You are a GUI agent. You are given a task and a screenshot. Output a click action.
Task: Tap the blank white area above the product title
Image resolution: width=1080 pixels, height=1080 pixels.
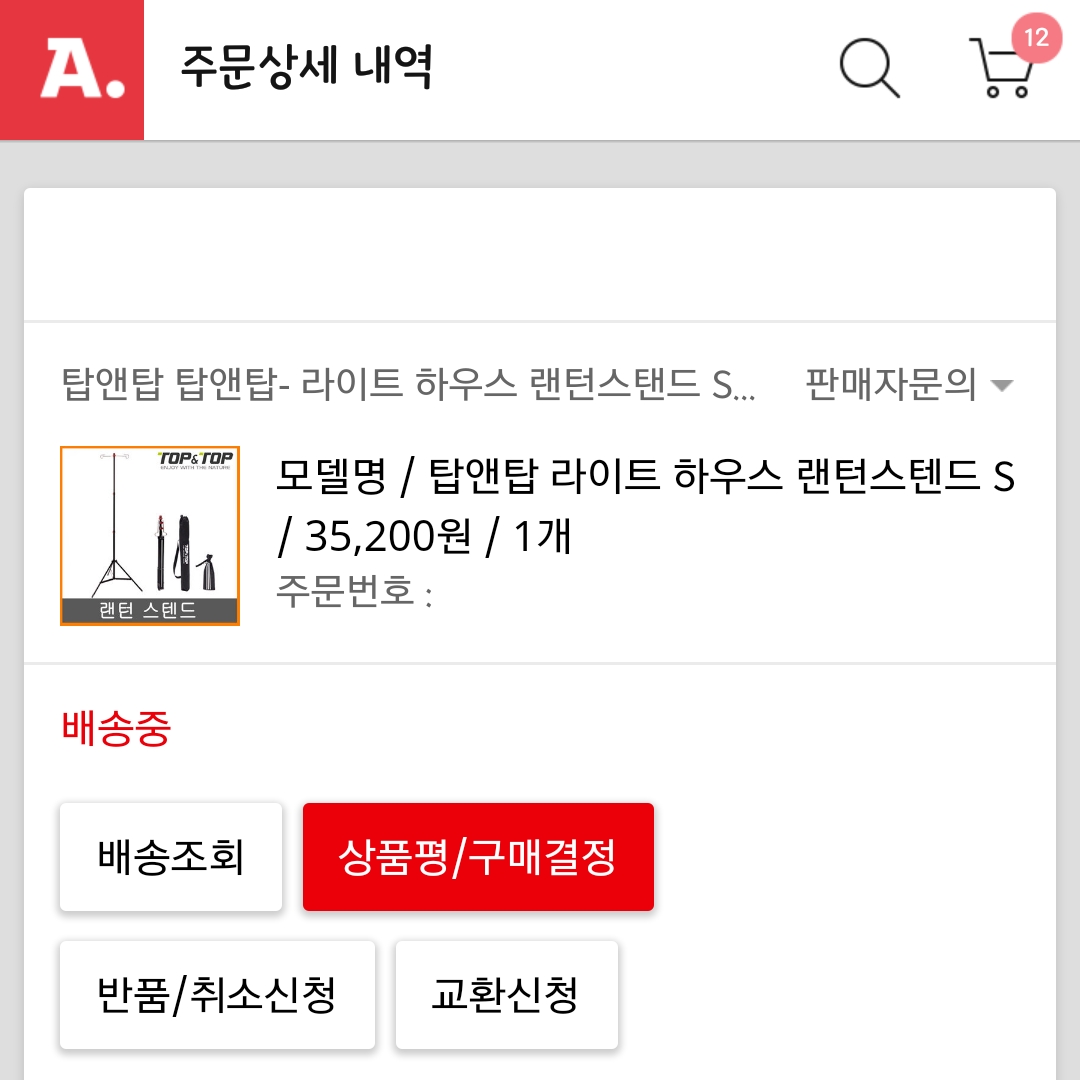(540, 255)
